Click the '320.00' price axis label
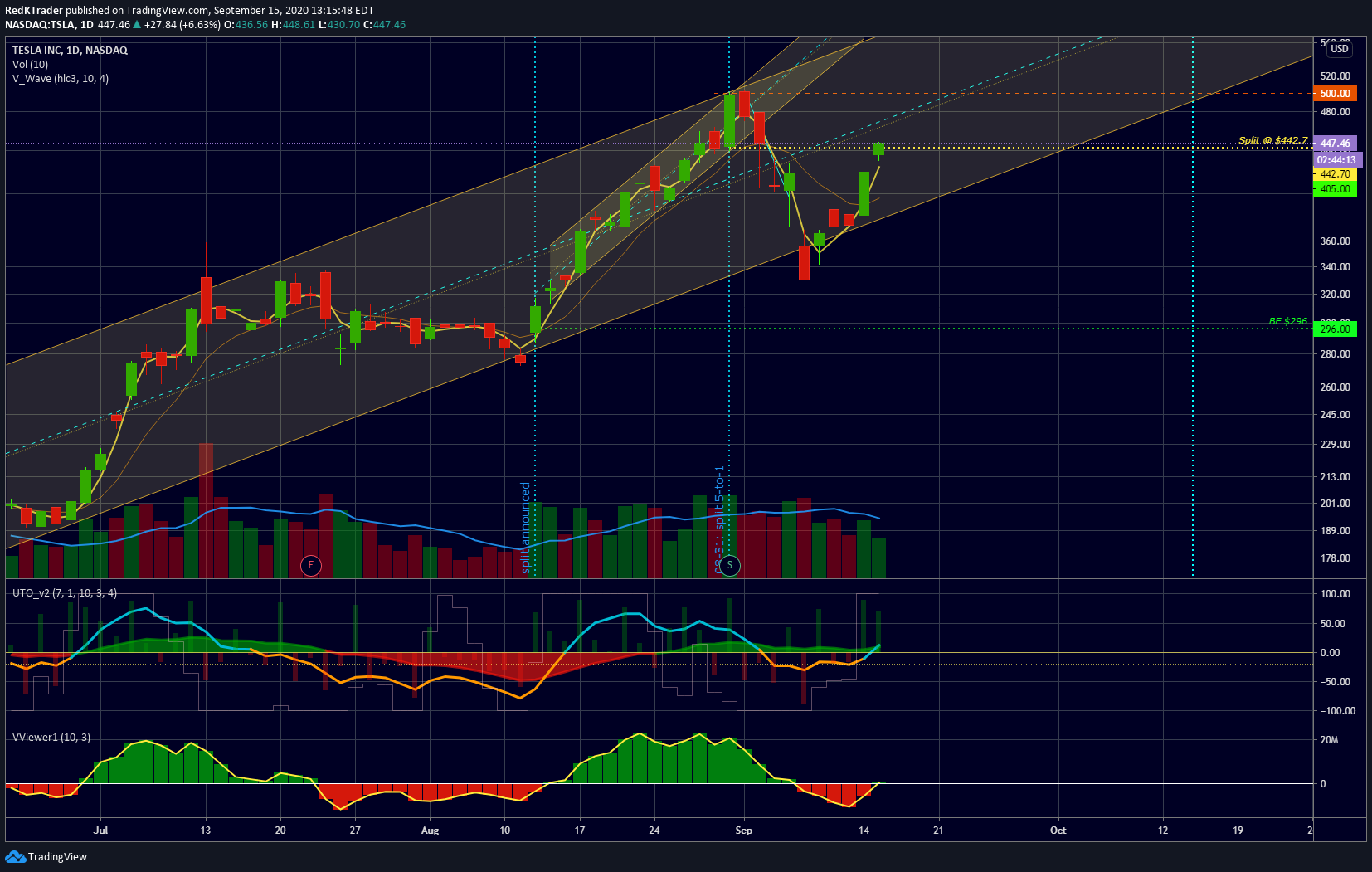 pyautogui.click(x=1335, y=295)
